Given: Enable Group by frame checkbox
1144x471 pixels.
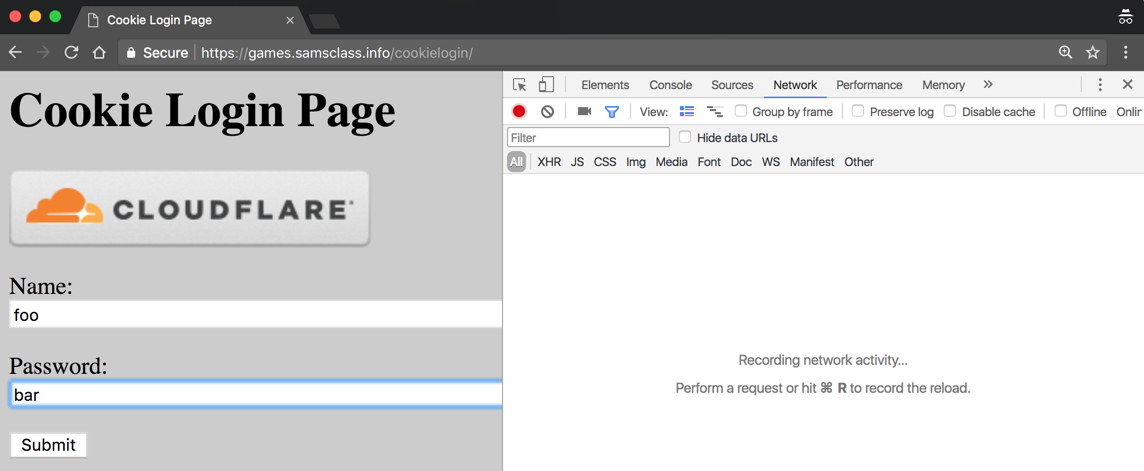Looking at the screenshot, I should tap(741, 111).
